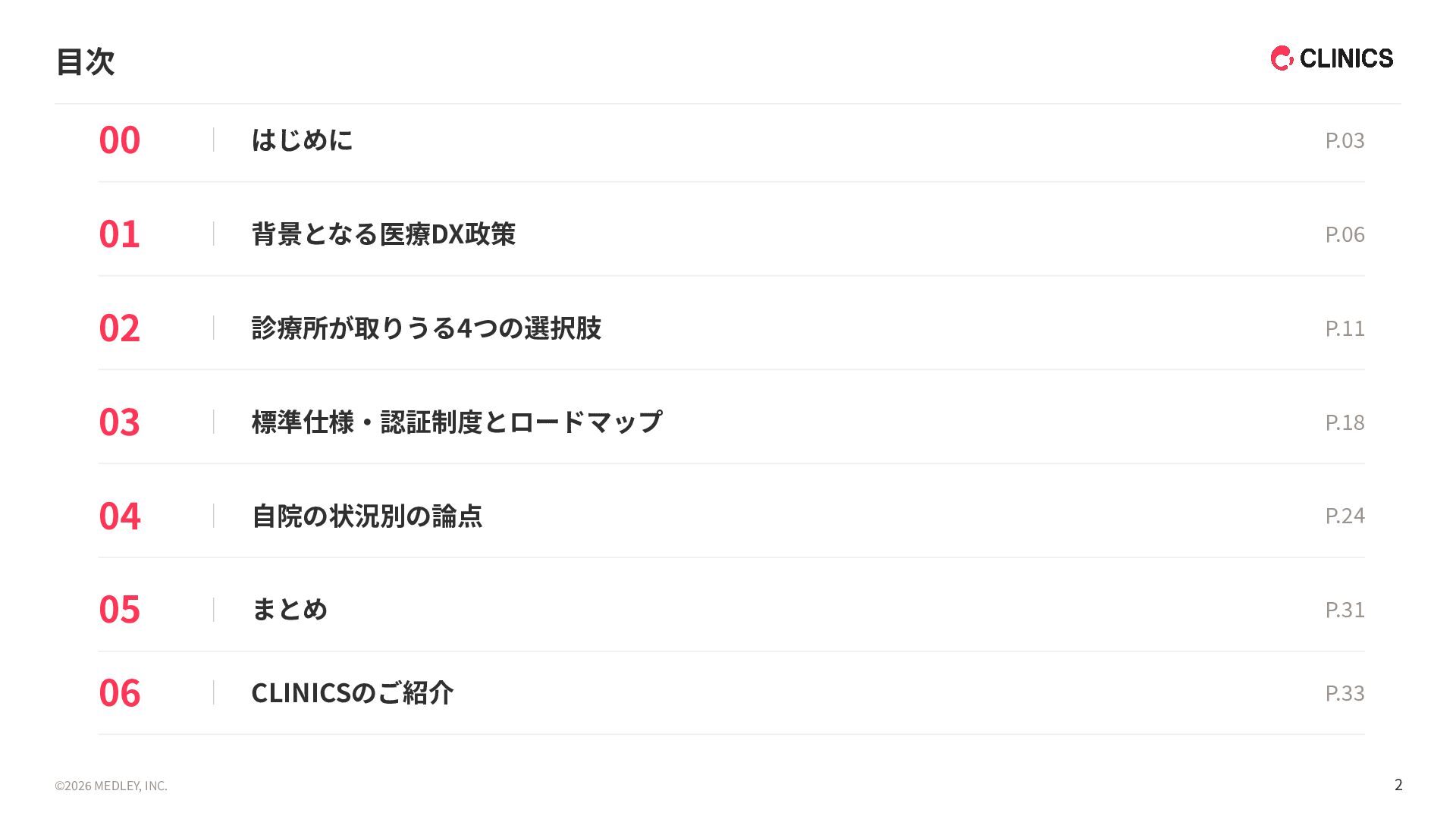Screen dimensions: 1456x819
Task: Click the CLINICS brand wordmark
Action: pyautogui.click(x=1346, y=58)
